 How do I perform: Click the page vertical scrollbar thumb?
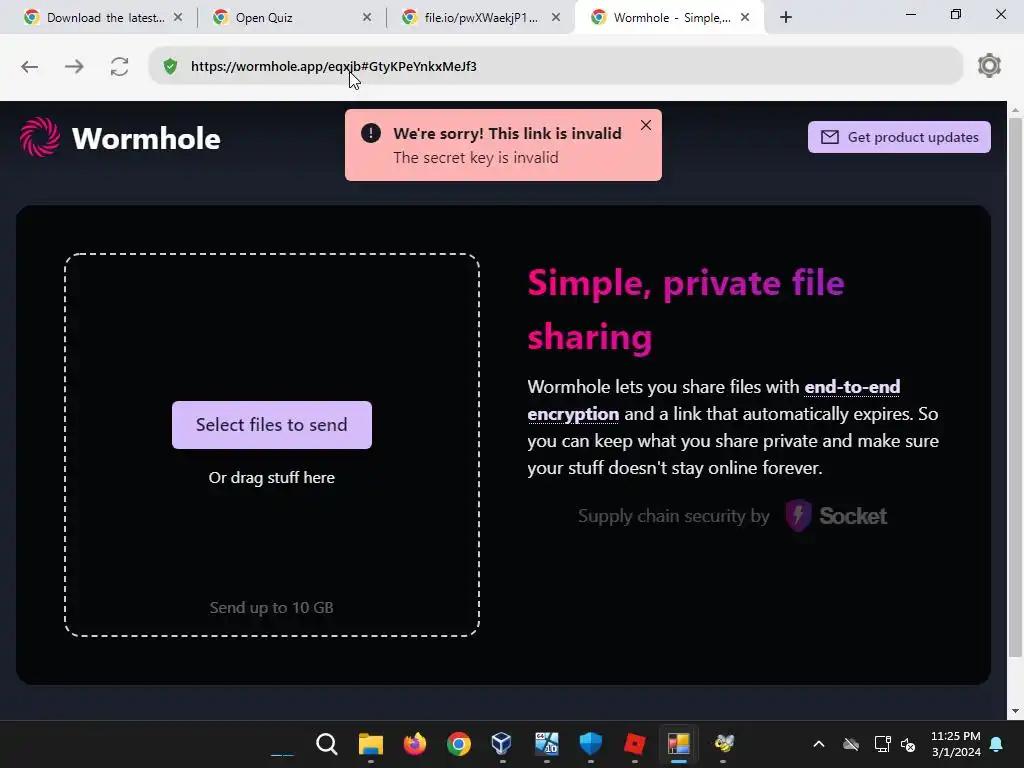(1016, 385)
